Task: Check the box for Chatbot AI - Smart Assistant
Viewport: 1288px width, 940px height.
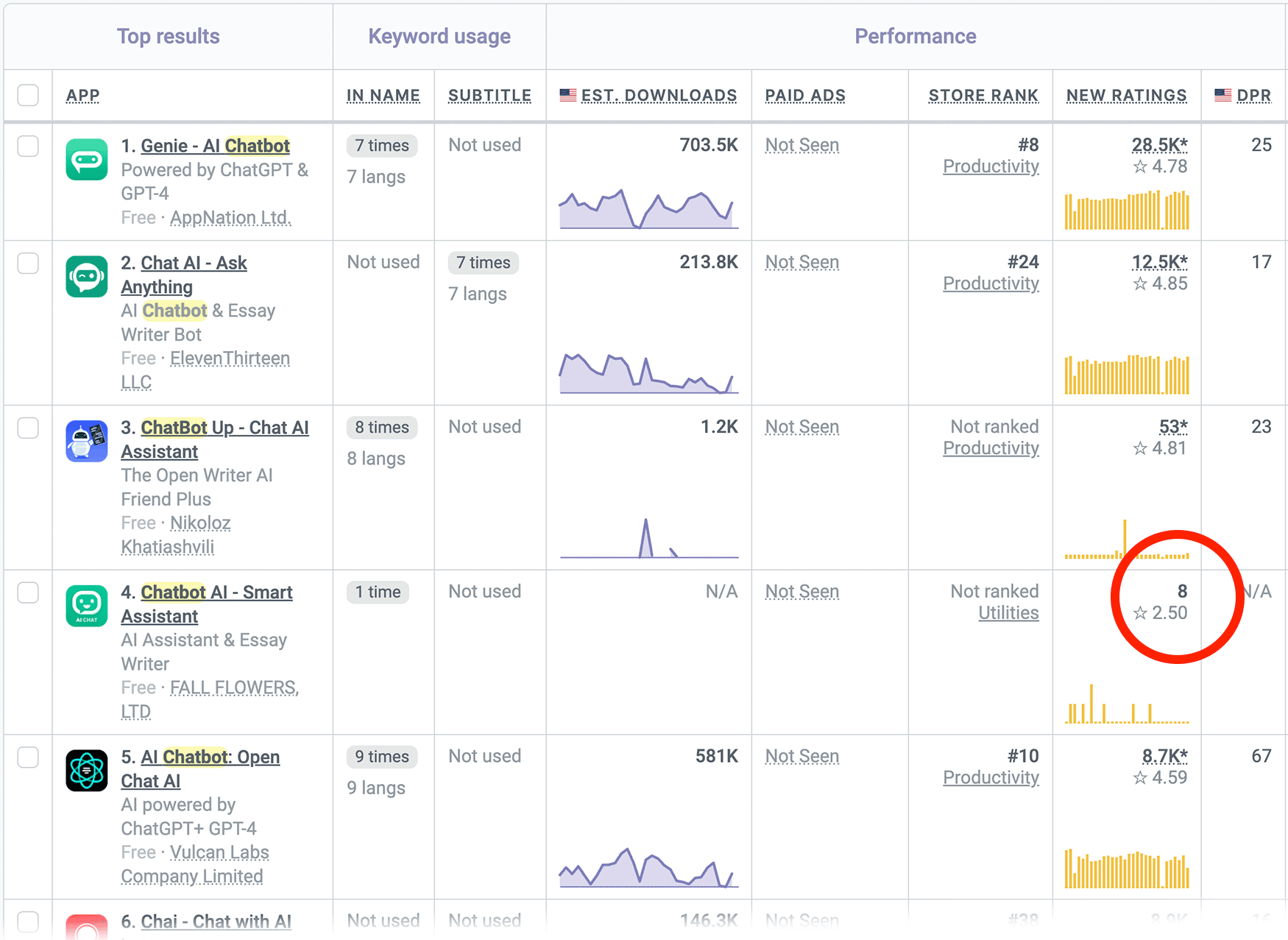Action: click(x=28, y=593)
